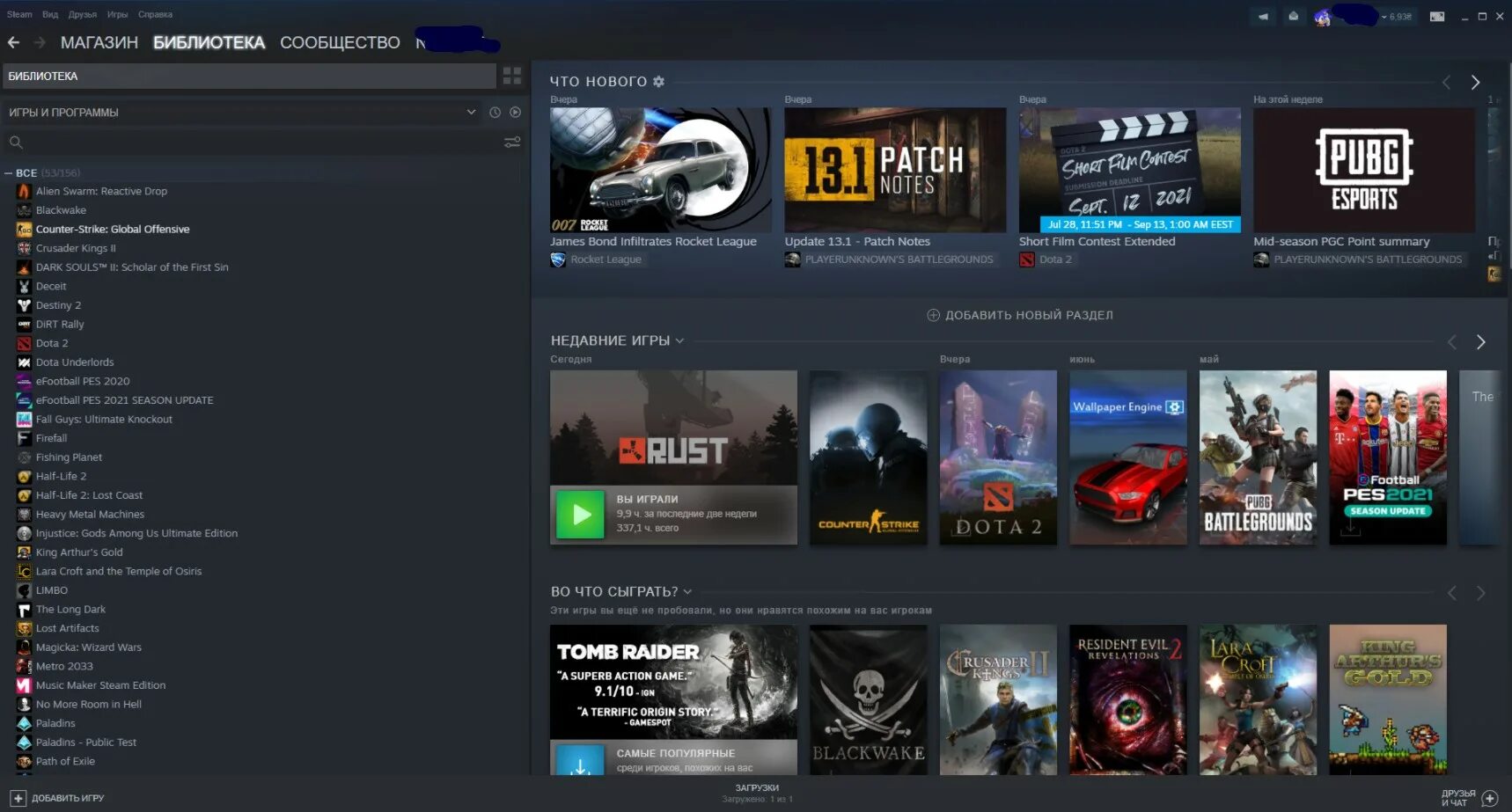The height and width of the screenshot is (812, 1512).
Task: Open the Вид menu
Action: 50,14
